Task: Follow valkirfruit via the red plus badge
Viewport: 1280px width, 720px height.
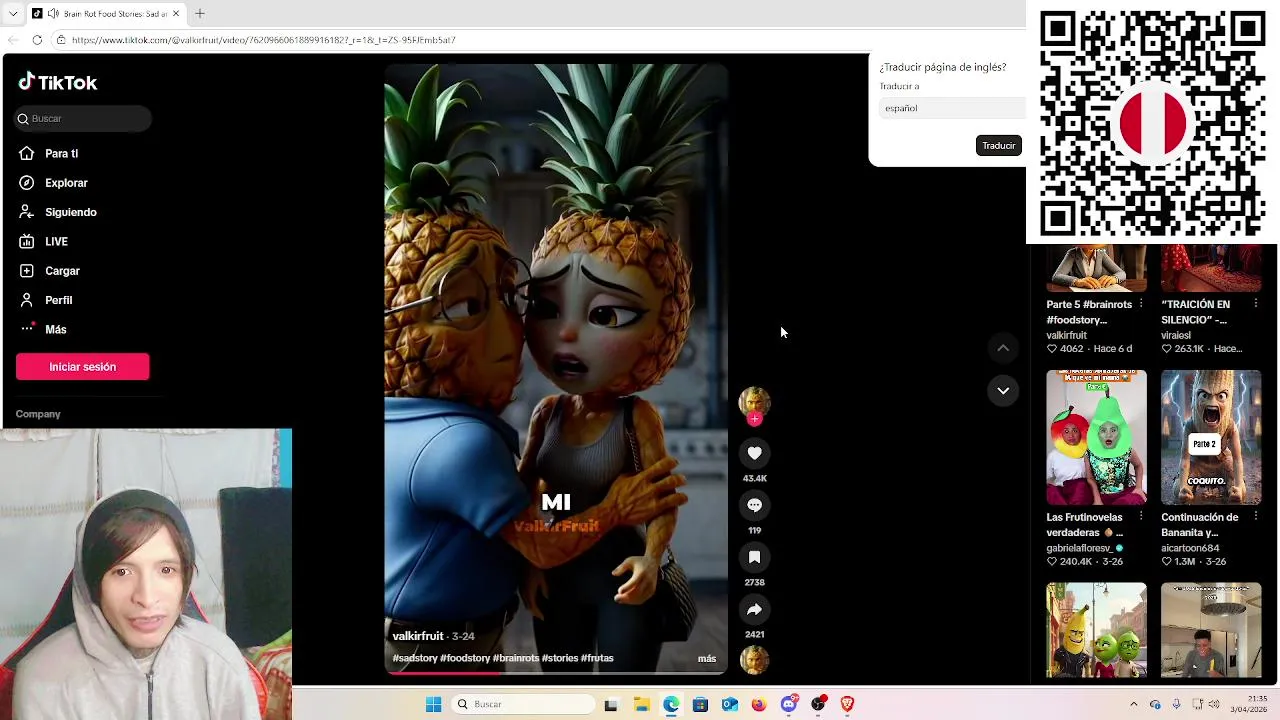Action: [x=754, y=419]
